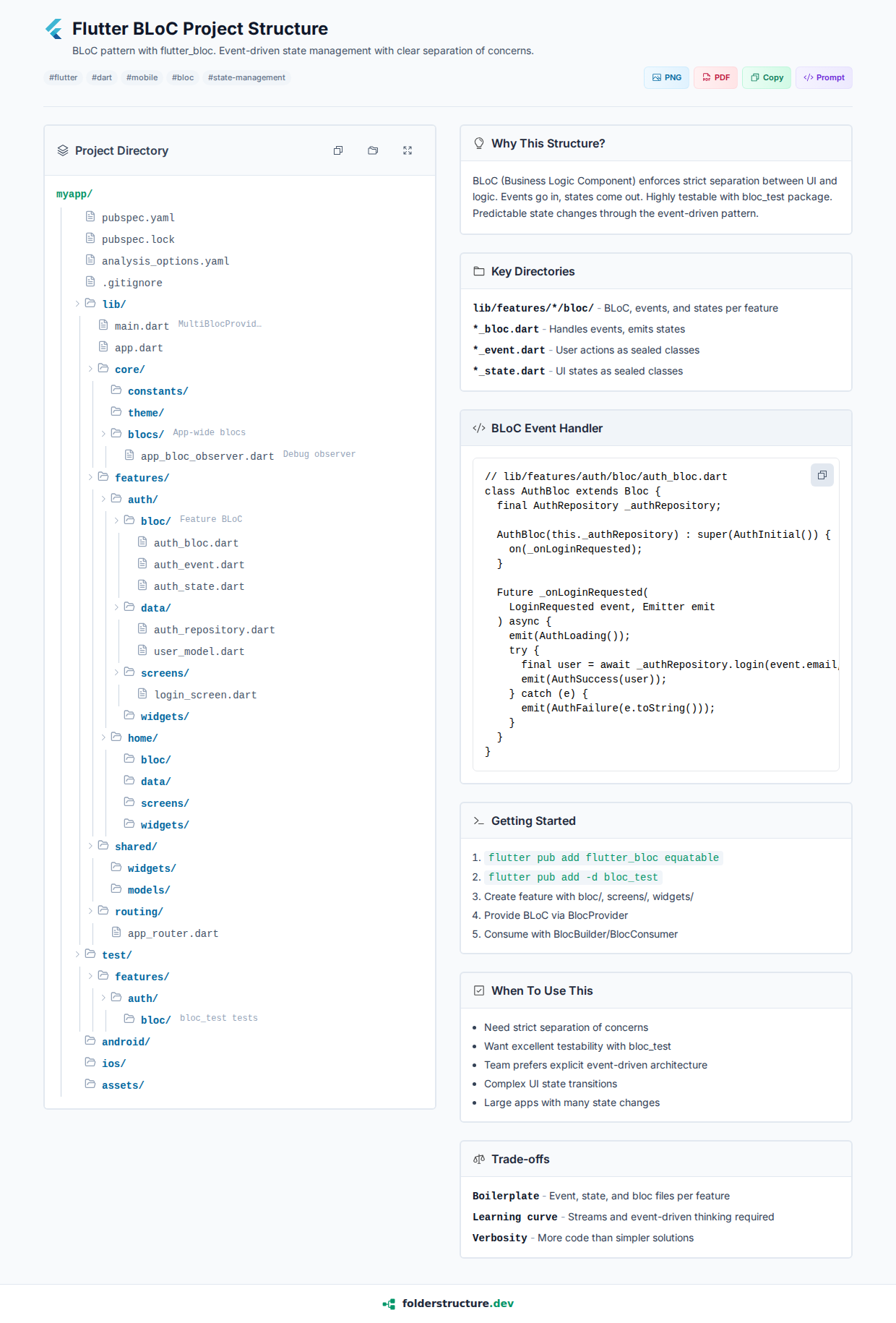Collapse the test/ folder chevron
This screenshot has width=896, height=1323.
pos(77,954)
